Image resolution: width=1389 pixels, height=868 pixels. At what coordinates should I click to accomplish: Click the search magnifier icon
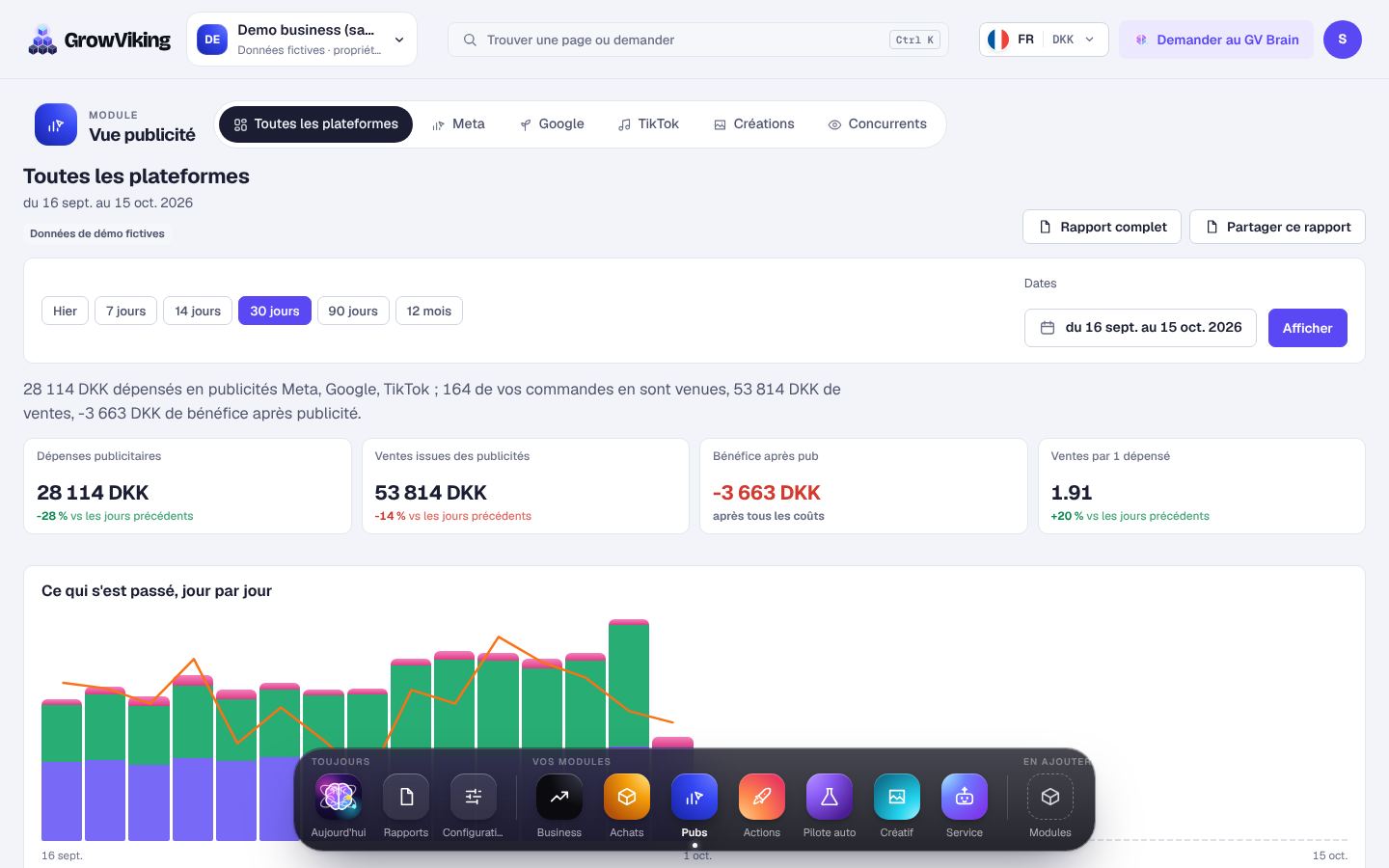470,40
